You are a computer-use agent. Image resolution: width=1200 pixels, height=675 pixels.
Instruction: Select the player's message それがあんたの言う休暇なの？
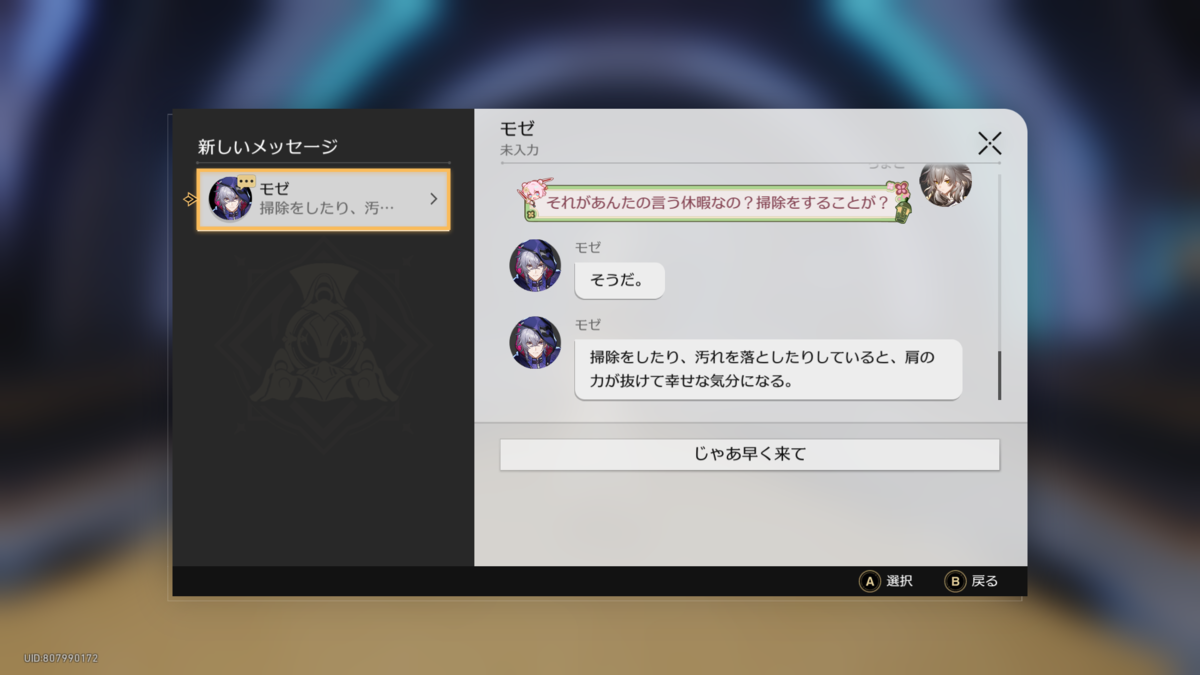pos(717,202)
